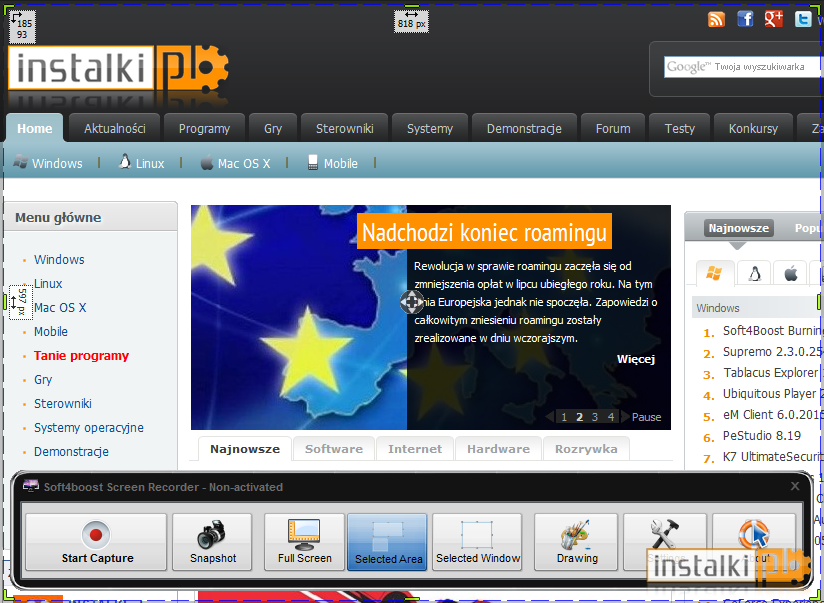Switch to the Internet news tab

click(x=415, y=449)
